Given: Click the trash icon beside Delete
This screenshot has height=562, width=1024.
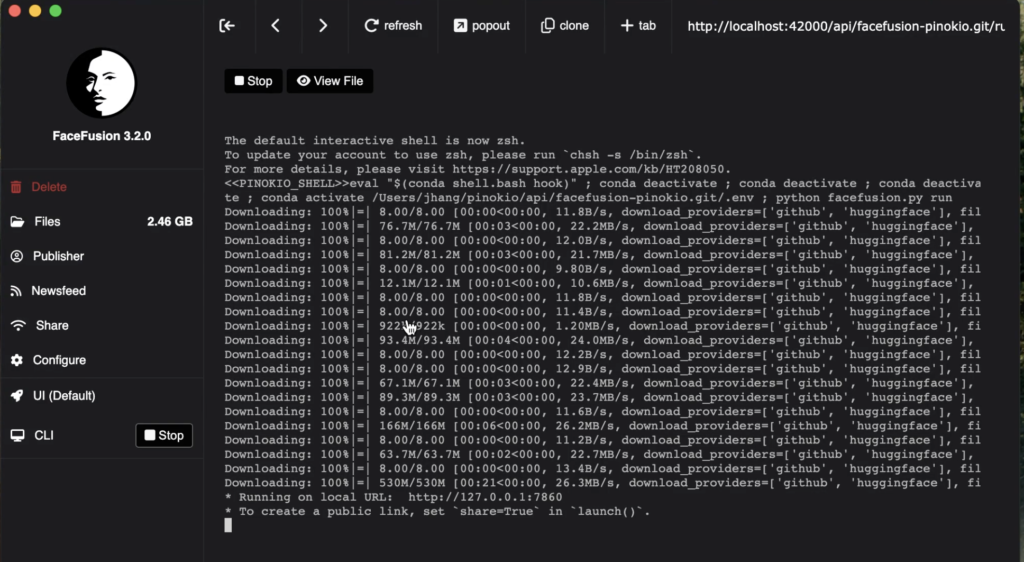Looking at the screenshot, I should 16,187.
